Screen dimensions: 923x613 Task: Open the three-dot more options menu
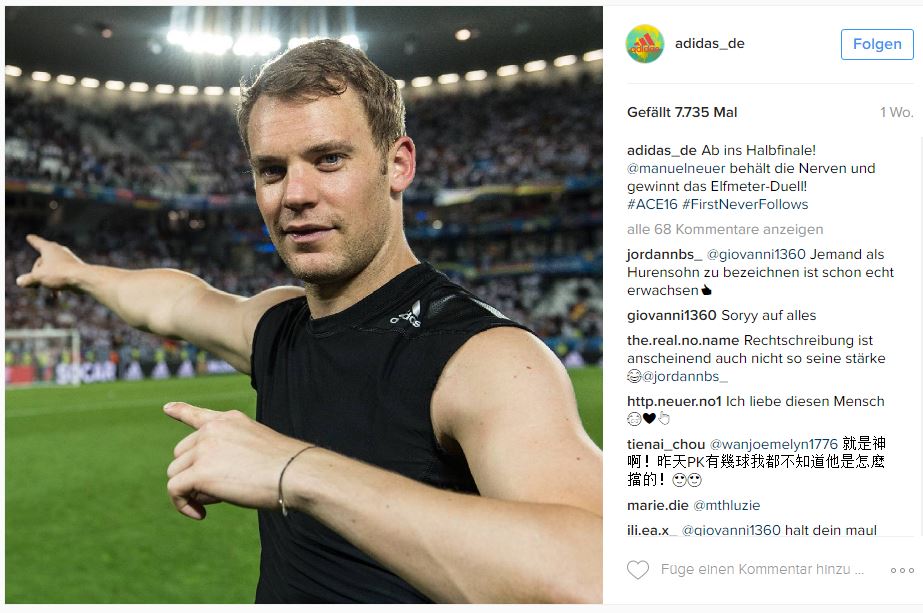tap(902, 570)
